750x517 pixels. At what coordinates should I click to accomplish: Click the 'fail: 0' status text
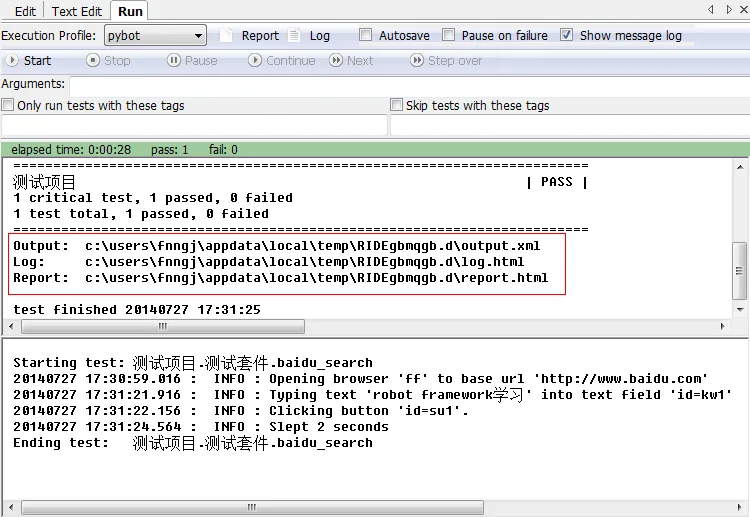[x=223, y=150]
